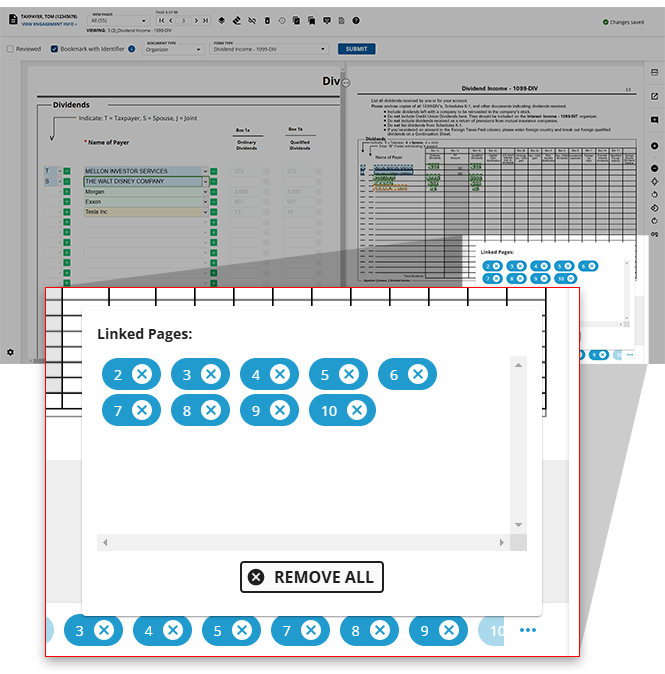Click the panel splitter handle near Div heading
The height and width of the screenshot is (674, 665).
click(x=346, y=83)
